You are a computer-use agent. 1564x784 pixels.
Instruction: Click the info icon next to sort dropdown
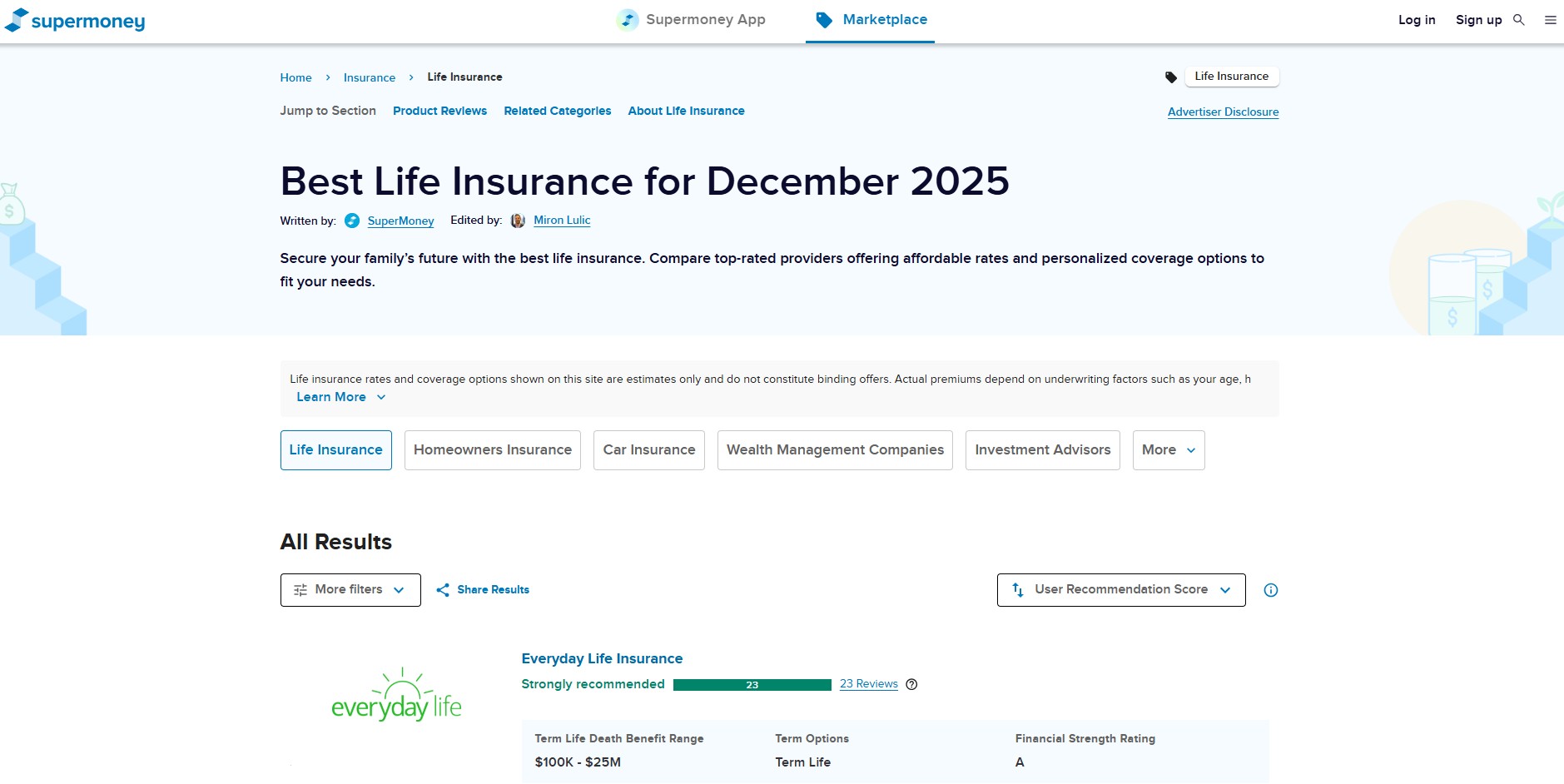pyautogui.click(x=1270, y=590)
